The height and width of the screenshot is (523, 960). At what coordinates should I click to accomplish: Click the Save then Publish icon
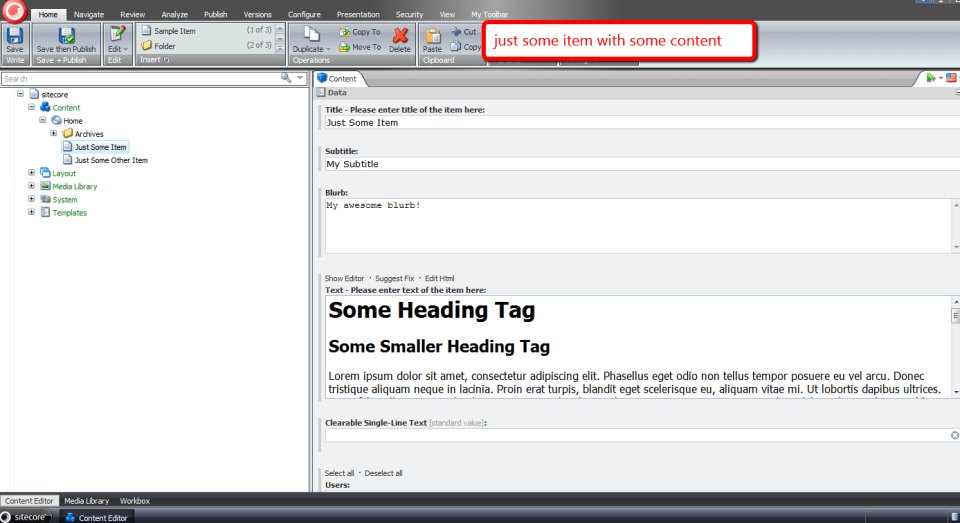pyautogui.click(x=66, y=35)
